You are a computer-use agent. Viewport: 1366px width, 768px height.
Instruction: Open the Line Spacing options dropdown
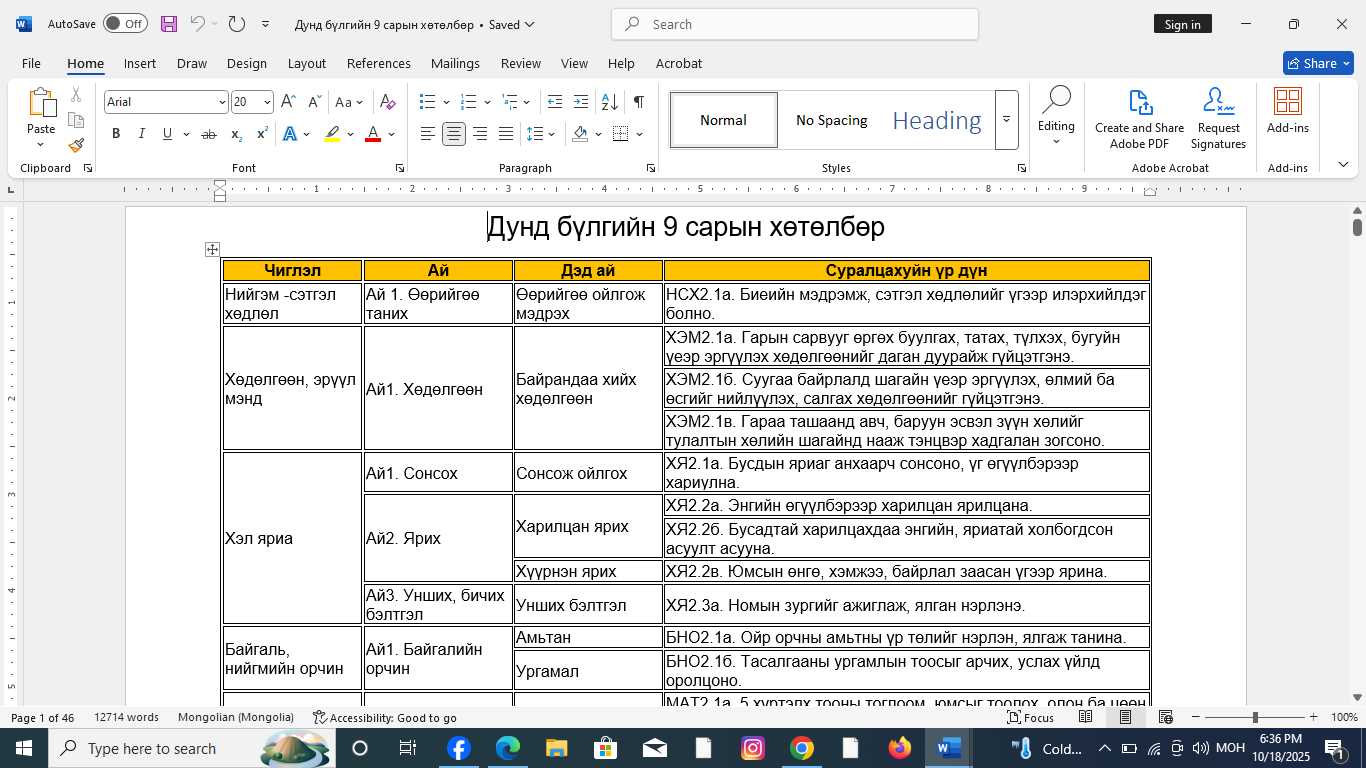click(x=540, y=133)
